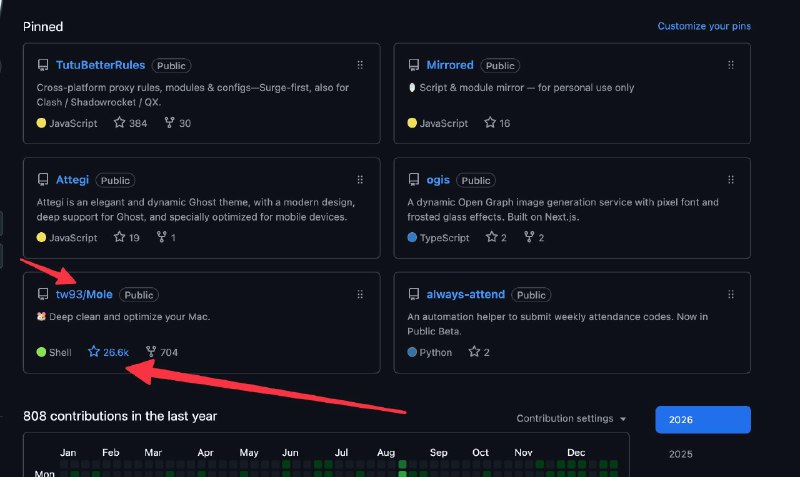Screen dimensions: 800x477
Task: Click drag handle on Attegi pin
Action: click(360, 180)
